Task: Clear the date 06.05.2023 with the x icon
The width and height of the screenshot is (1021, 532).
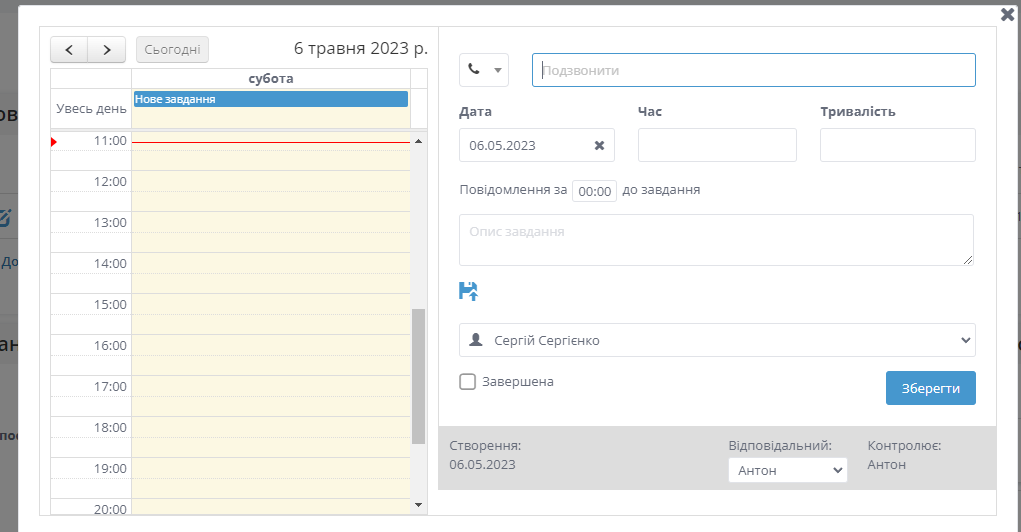Action: 599,145
